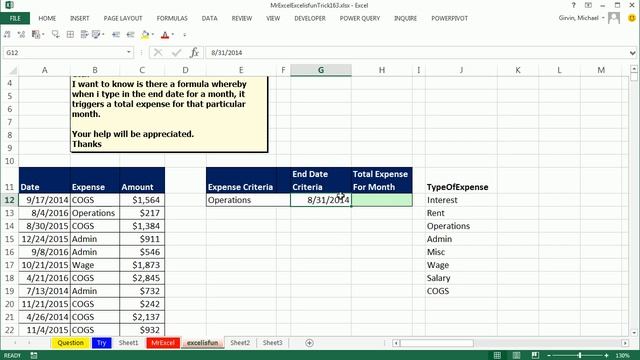The width and height of the screenshot is (640, 360).
Task: Click the vertical scrollbar down arrow
Action: (634, 333)
